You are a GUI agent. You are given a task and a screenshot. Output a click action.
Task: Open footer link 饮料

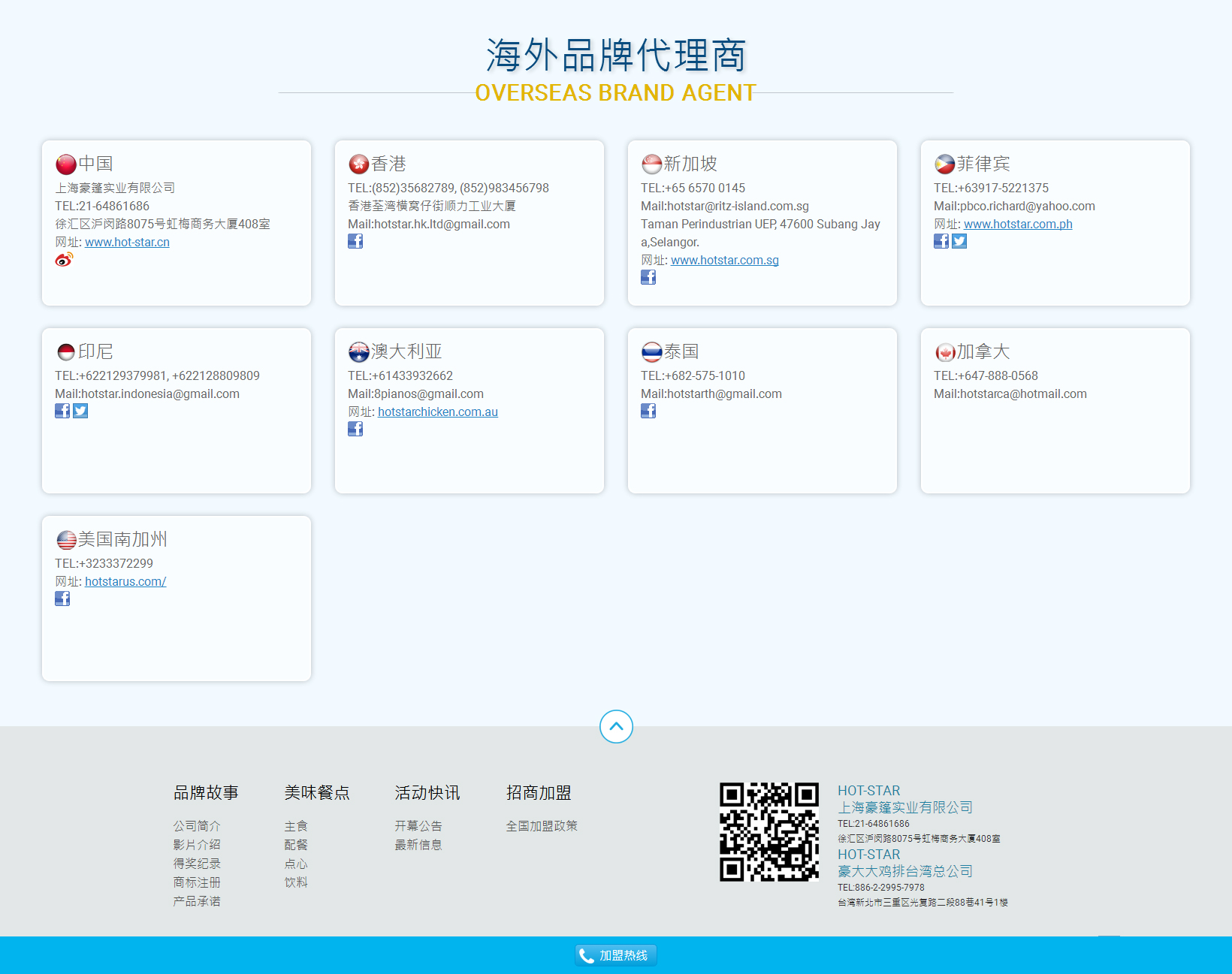point(296,882)
